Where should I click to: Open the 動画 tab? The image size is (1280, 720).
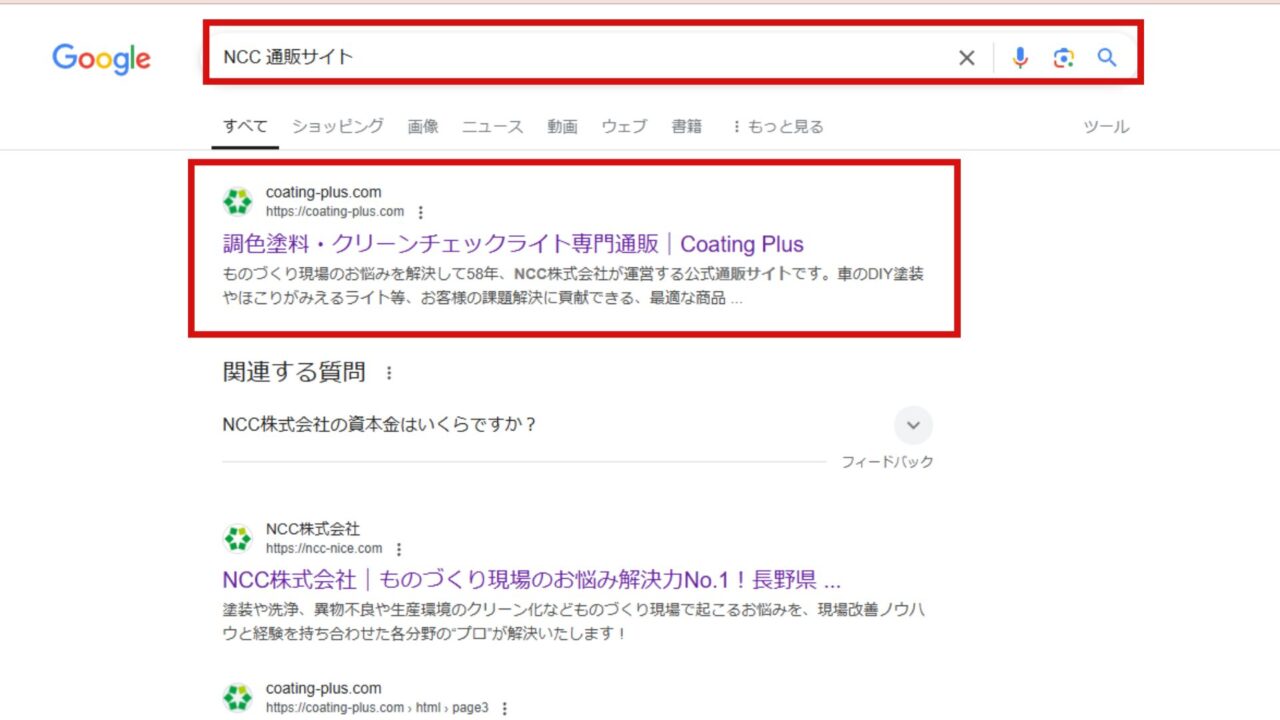tap(562, 126)
